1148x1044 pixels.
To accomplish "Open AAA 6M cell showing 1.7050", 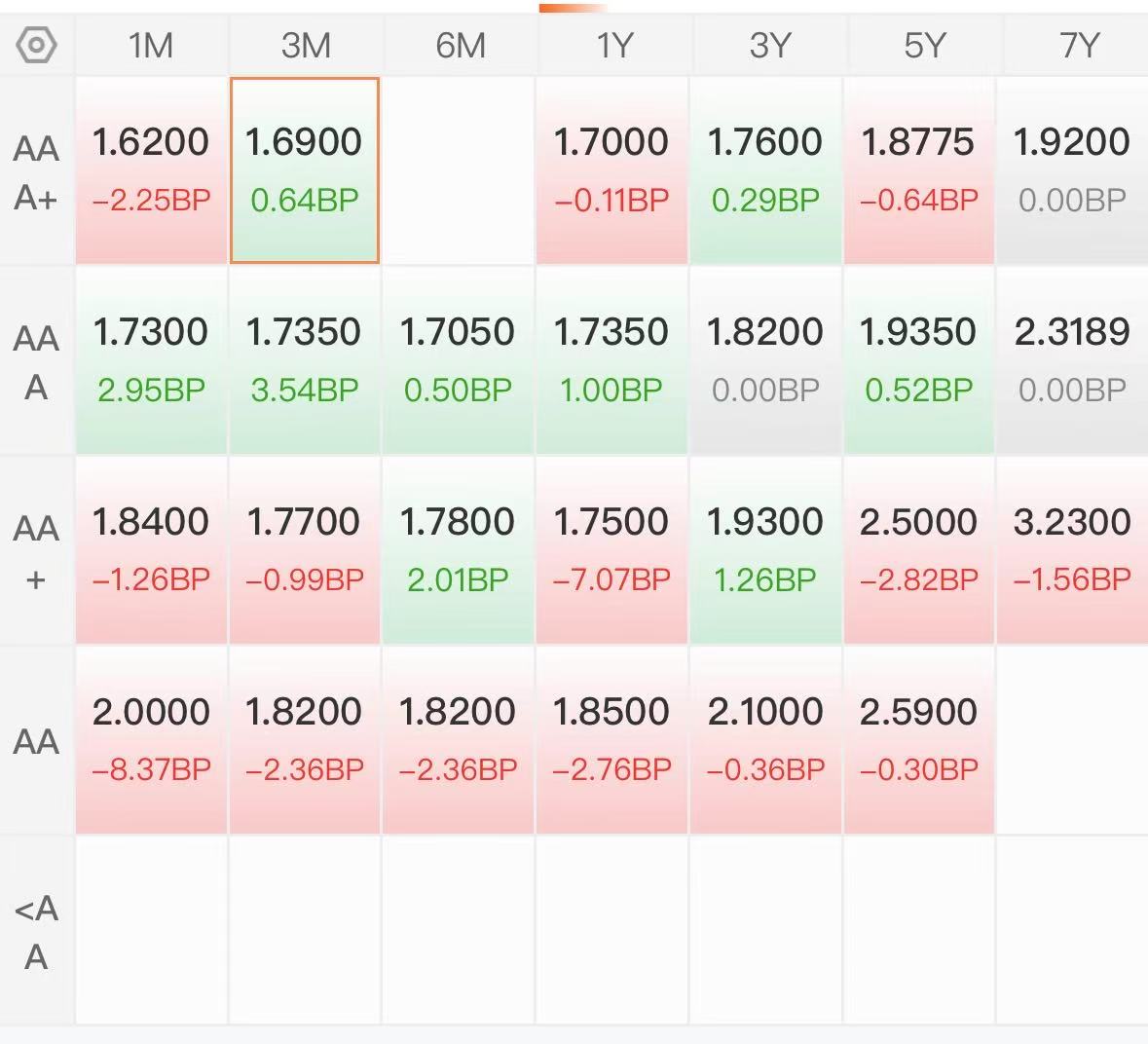I will [x=458, y=359].
